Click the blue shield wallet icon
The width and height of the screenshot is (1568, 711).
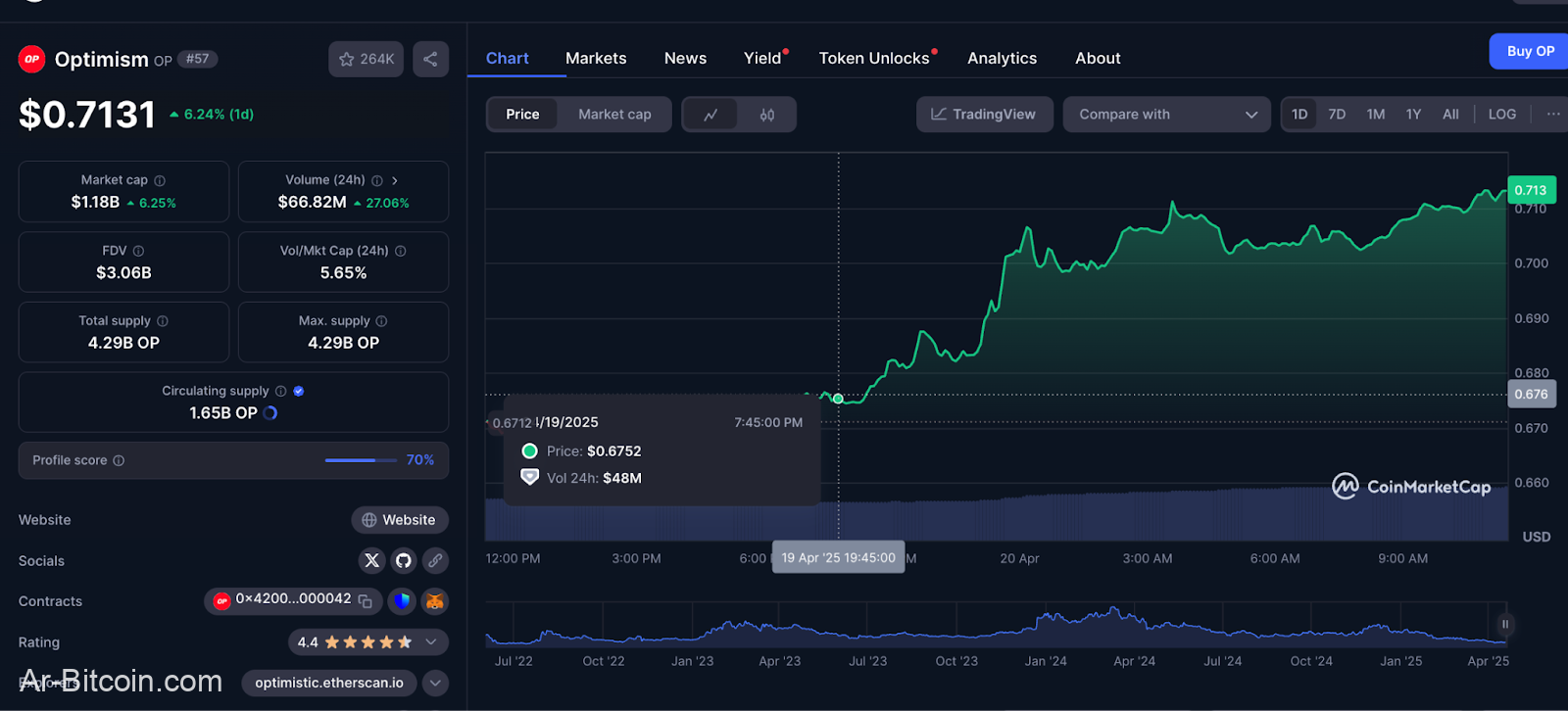[x=401, y=601]
